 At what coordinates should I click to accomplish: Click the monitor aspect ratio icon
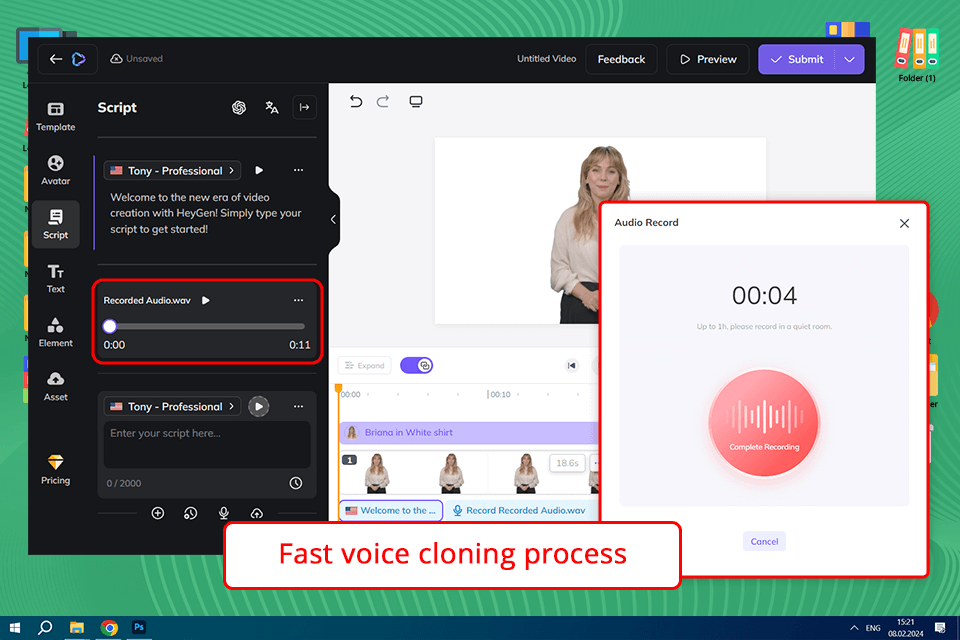coord(416,102)
